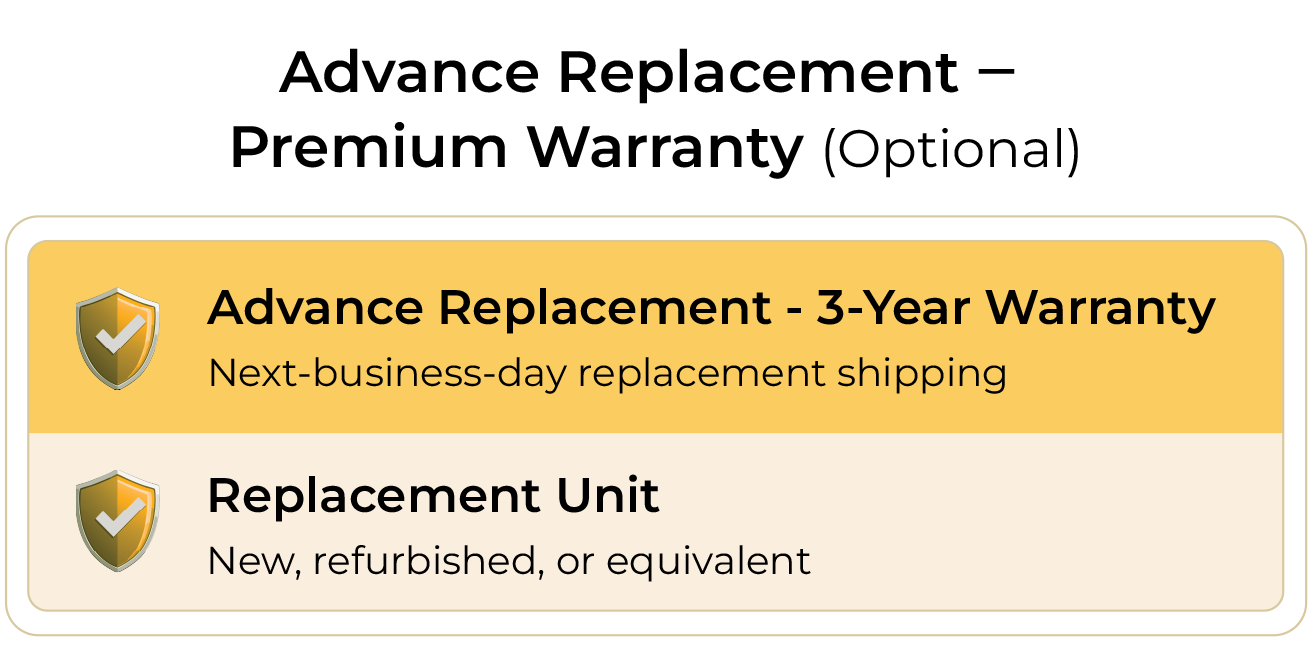
Task: Select the Replacement Unit heading
Action: (x=433, y=495)
